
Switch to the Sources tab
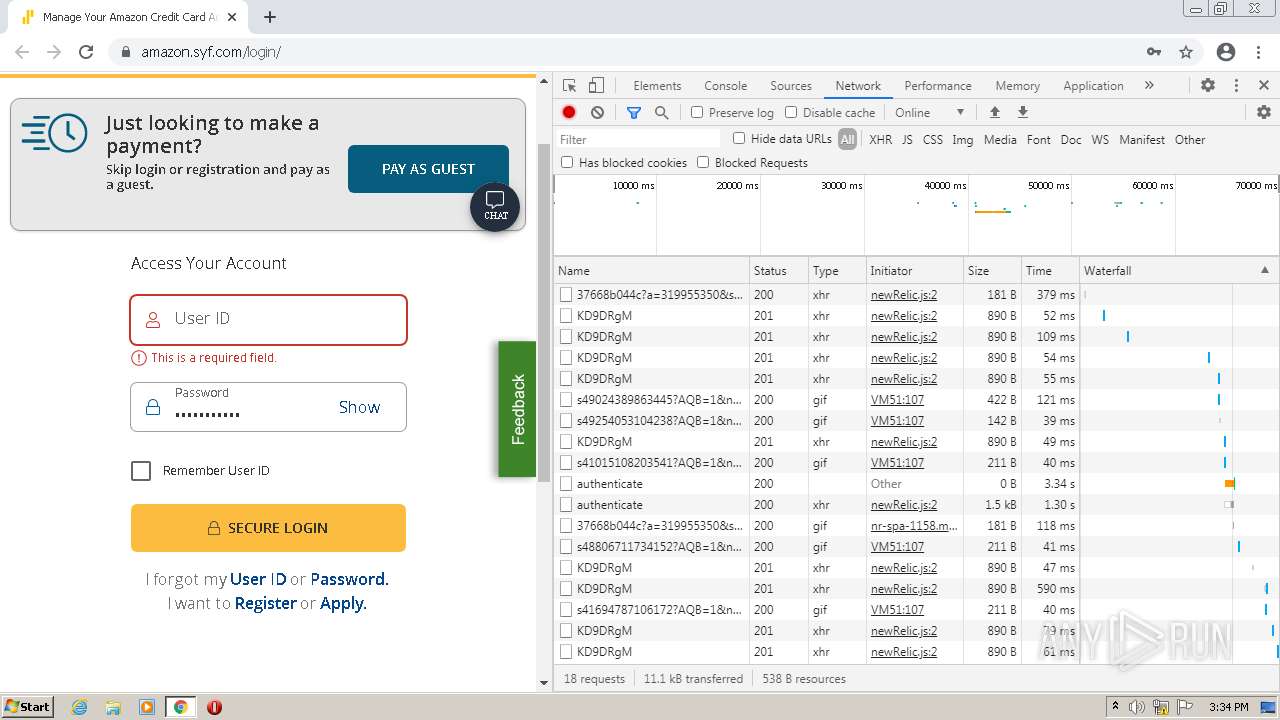click(x=791, y=86)
